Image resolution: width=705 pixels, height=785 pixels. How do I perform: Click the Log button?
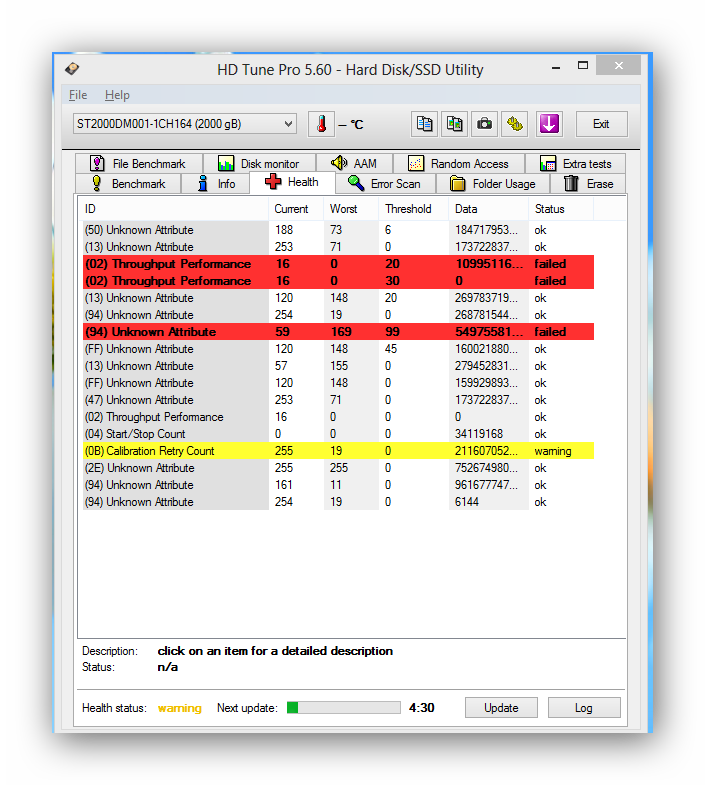[x=583, y=708]
